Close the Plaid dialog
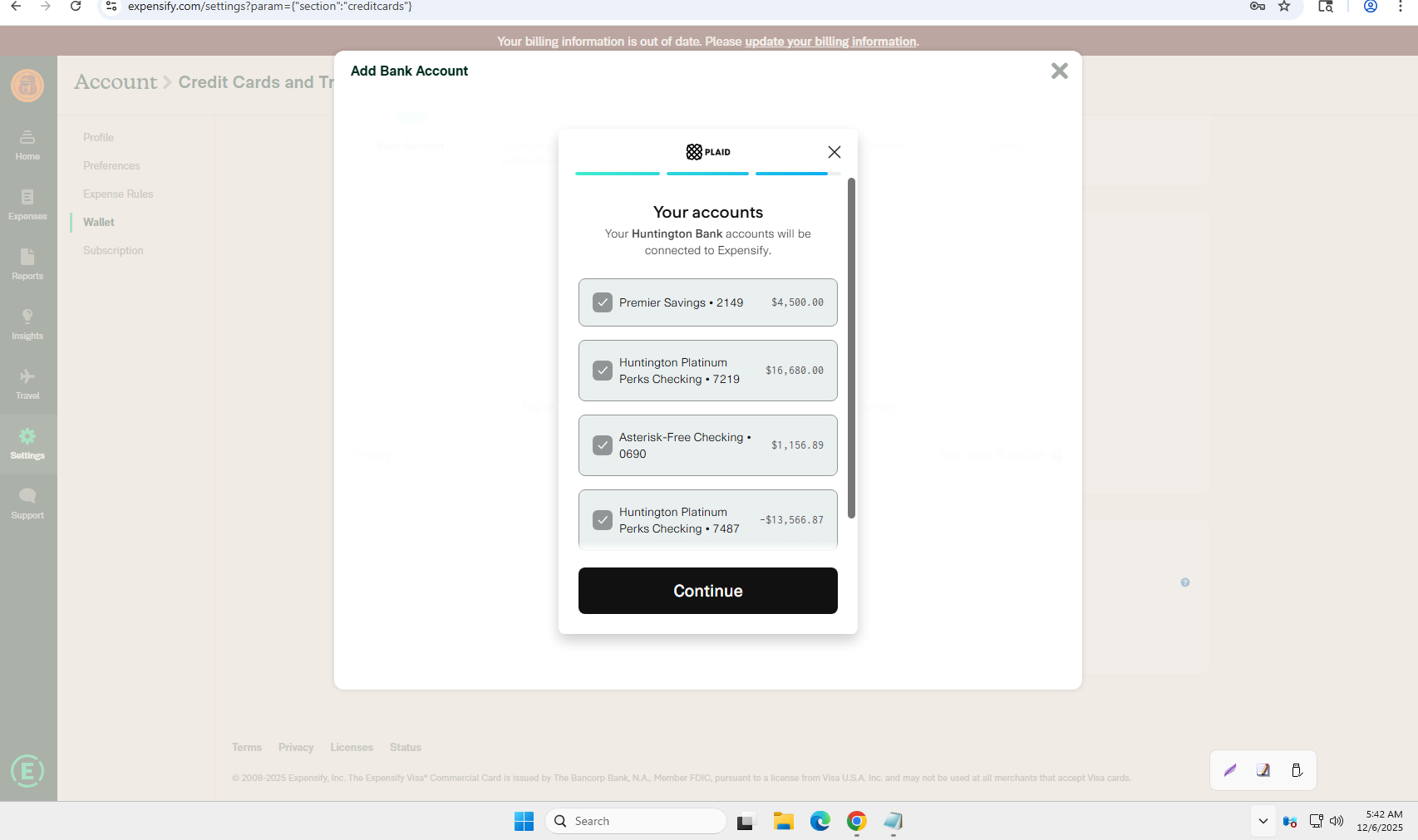This screenshot has width=1418, height=840. tap(835, 152)
